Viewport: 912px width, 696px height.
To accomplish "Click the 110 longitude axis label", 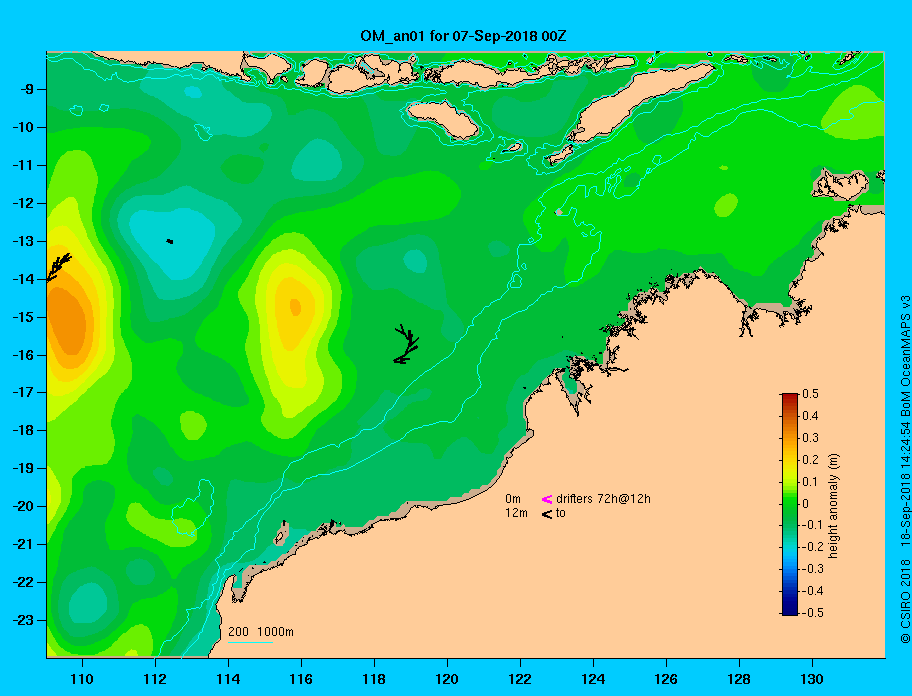I will coord(82,679).
